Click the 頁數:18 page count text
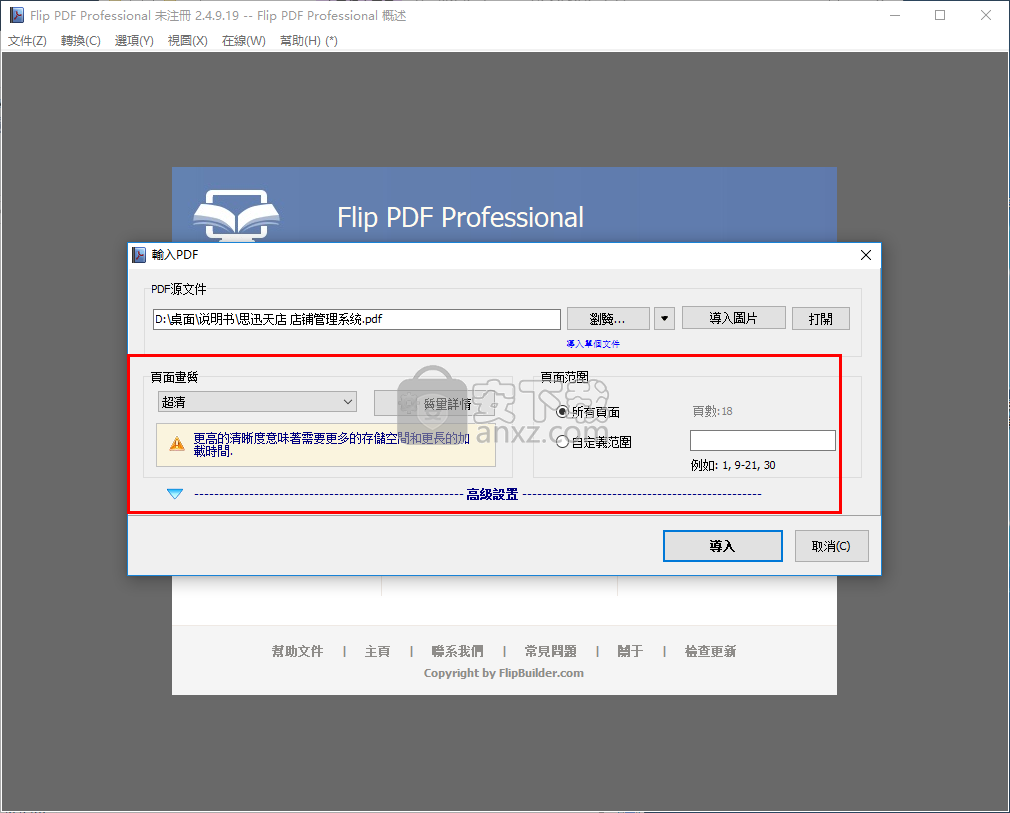1010x813 pixels. [x=712, y=411]
